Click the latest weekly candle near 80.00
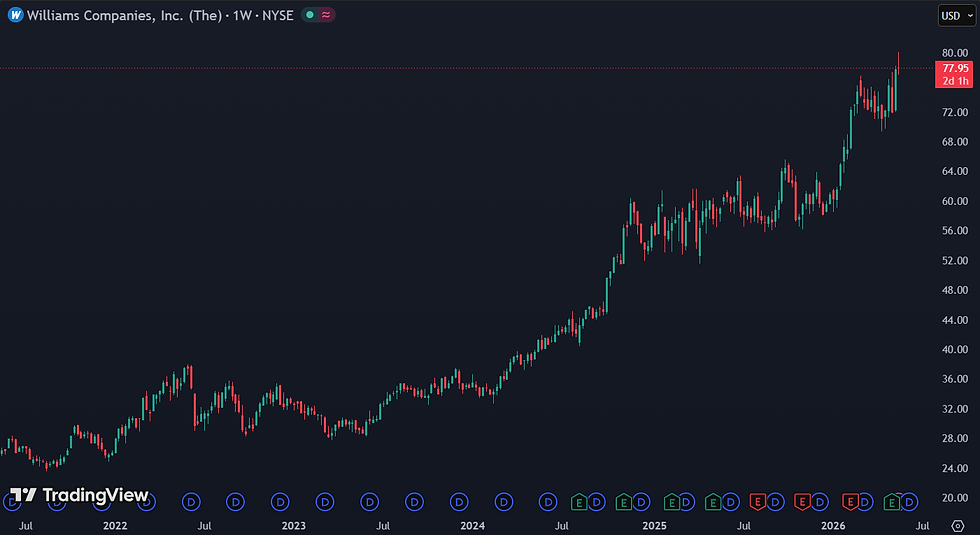 tap(898, 64)
